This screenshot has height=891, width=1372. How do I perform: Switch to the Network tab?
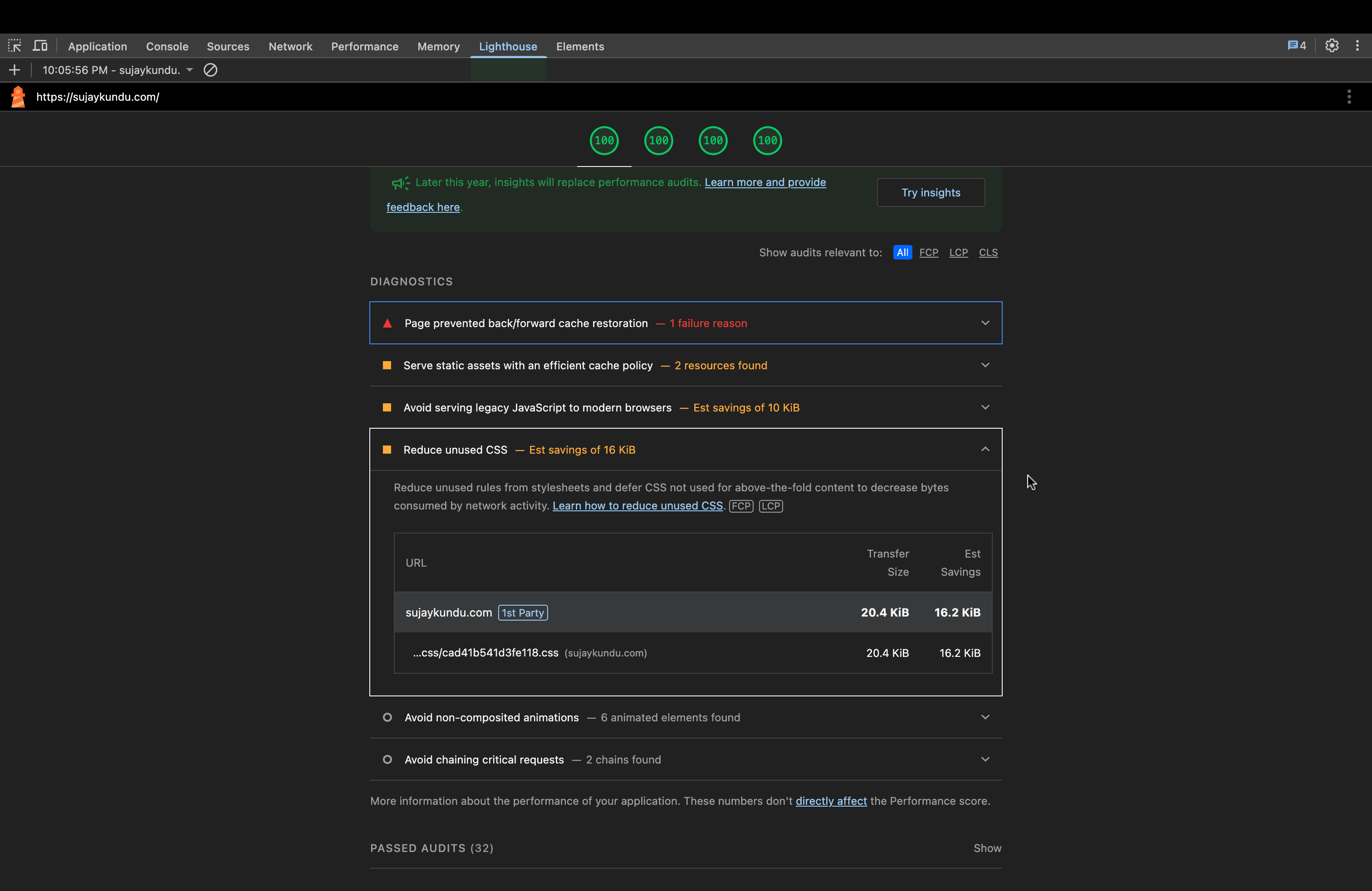(290, 46)
